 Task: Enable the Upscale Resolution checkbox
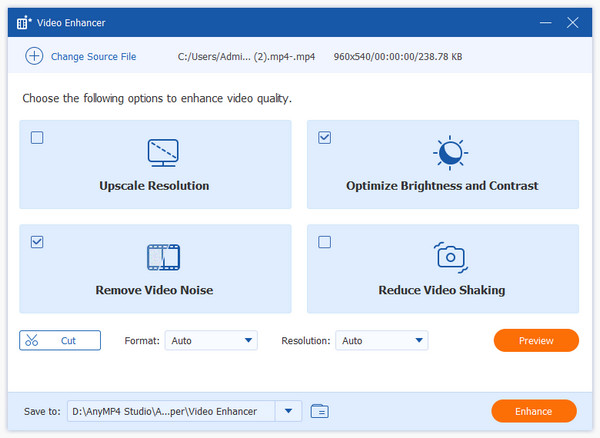37,138
